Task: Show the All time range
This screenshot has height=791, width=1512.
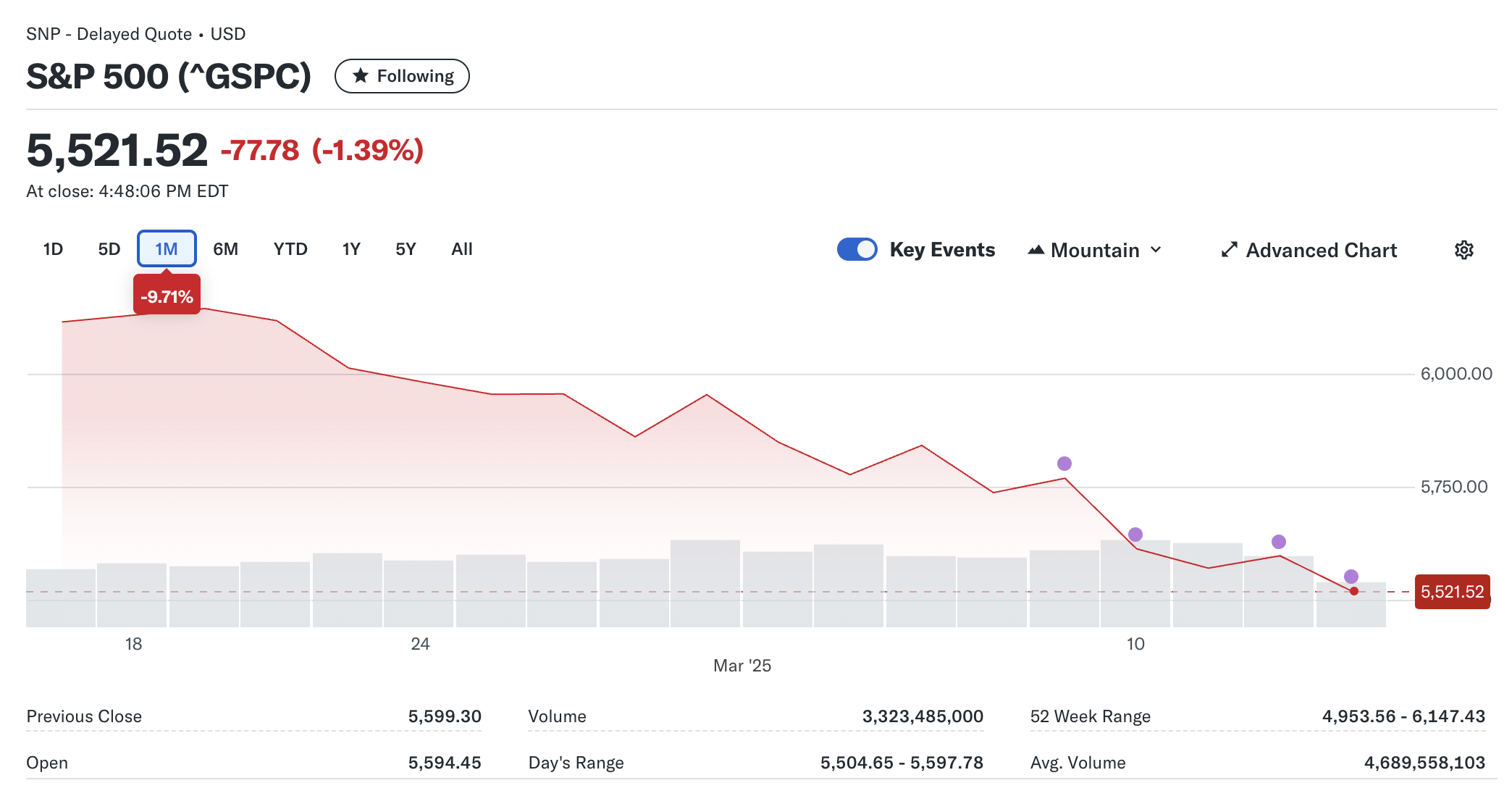Action: (461, 249)
